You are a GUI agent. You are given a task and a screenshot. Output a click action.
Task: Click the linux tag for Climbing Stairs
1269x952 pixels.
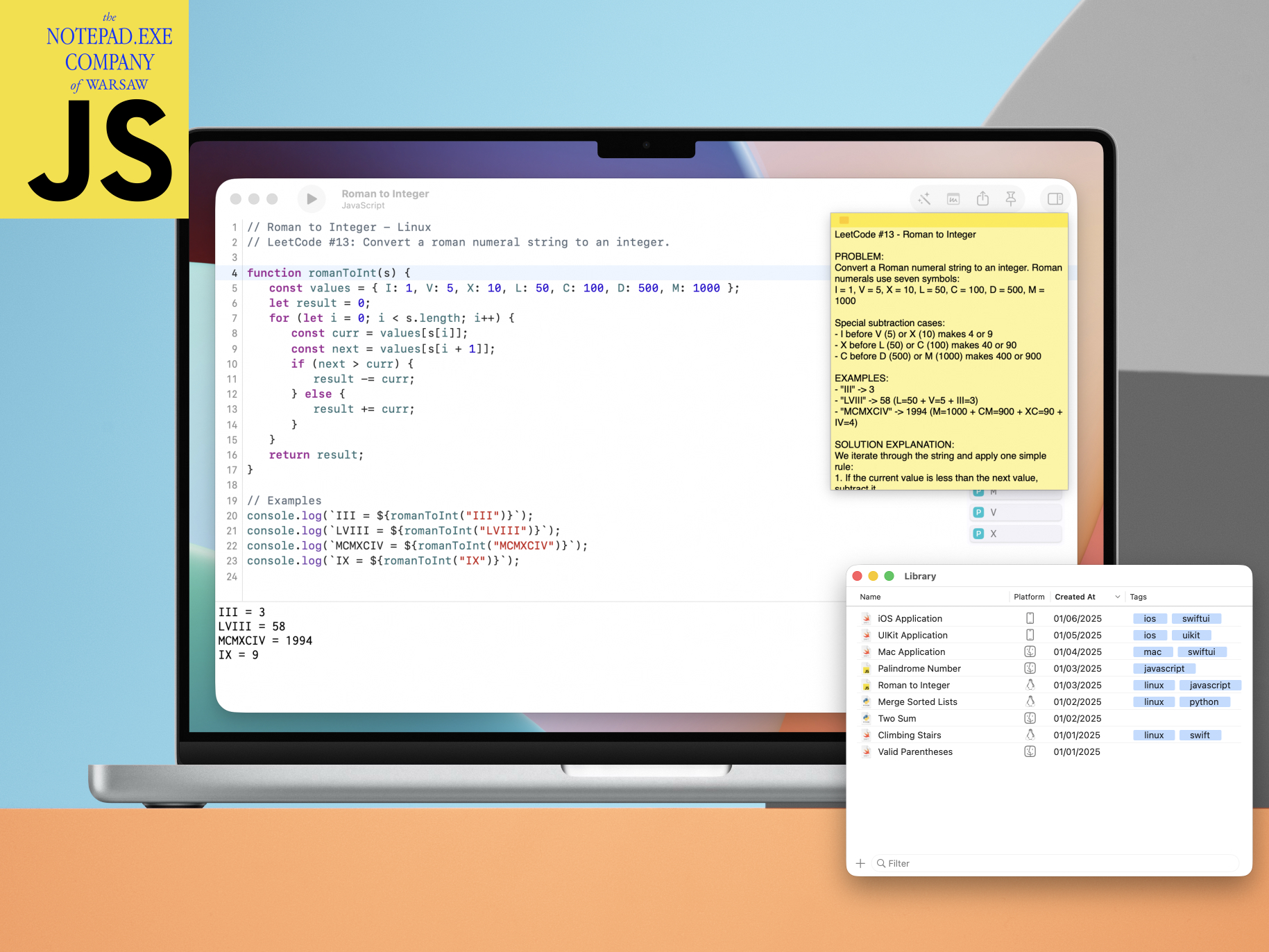tap(1153, 735)
